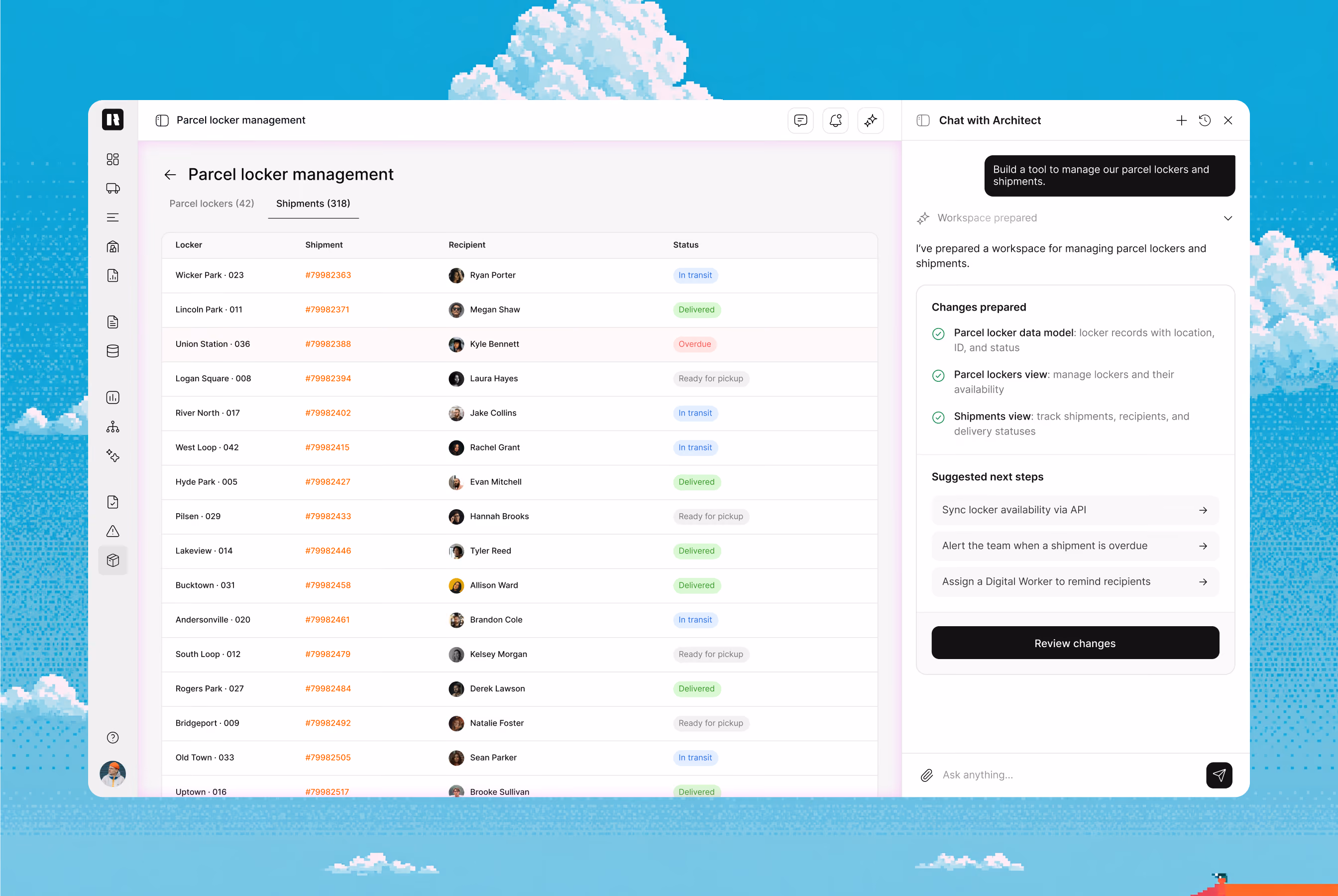The height and width of the screenshot is (896, 1338).
Task: Open the delivery truck icon in sidebar
Action: point(112,189)
